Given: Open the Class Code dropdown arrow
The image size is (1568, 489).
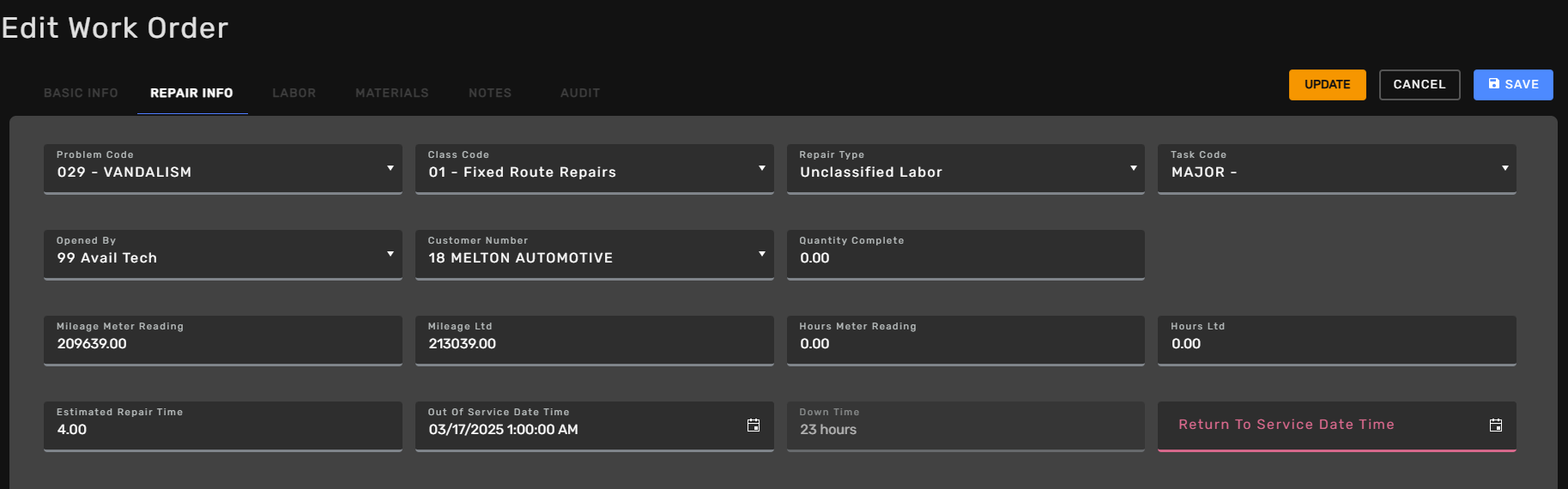Looking at the screenshot, I should (762, 168).
